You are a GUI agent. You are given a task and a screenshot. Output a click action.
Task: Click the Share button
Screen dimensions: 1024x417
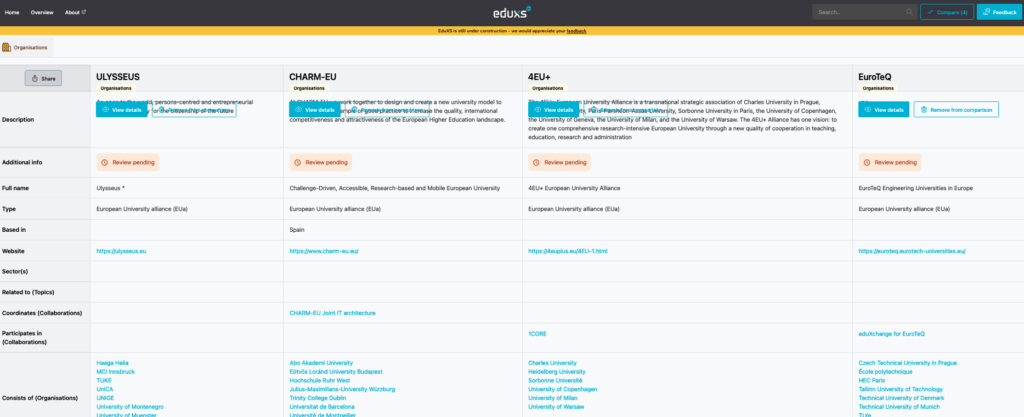pyautogui.click(x=44, y=78)
